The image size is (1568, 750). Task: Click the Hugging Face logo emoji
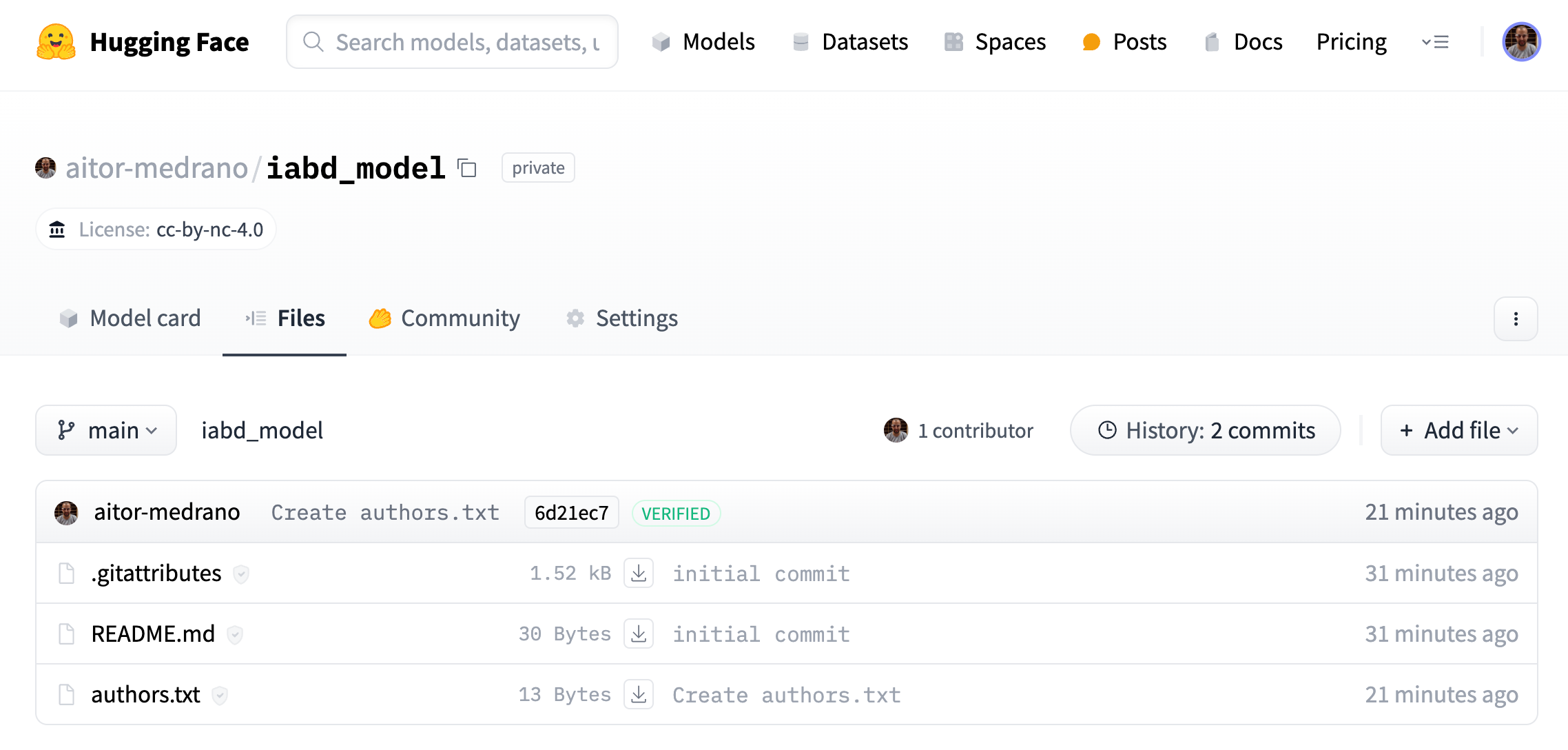click(56, 42)
